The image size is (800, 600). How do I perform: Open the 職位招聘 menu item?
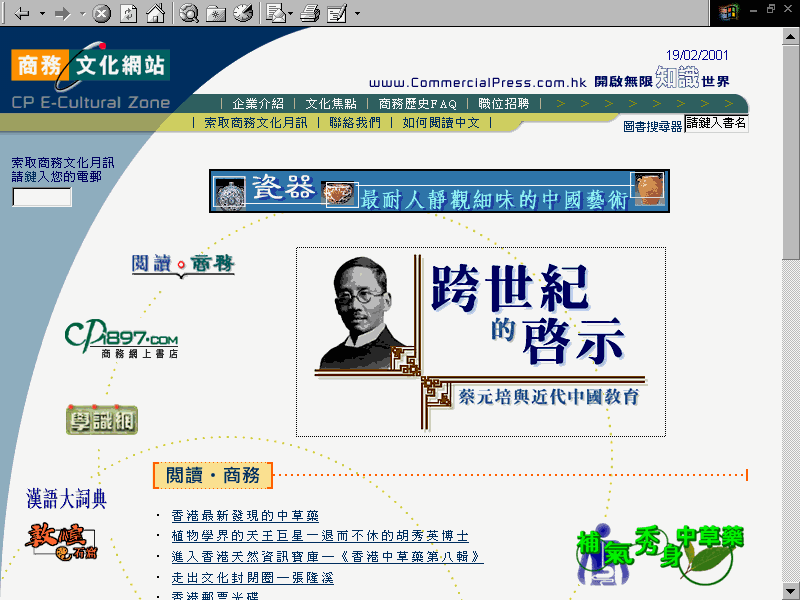click(x=504, y=104)
